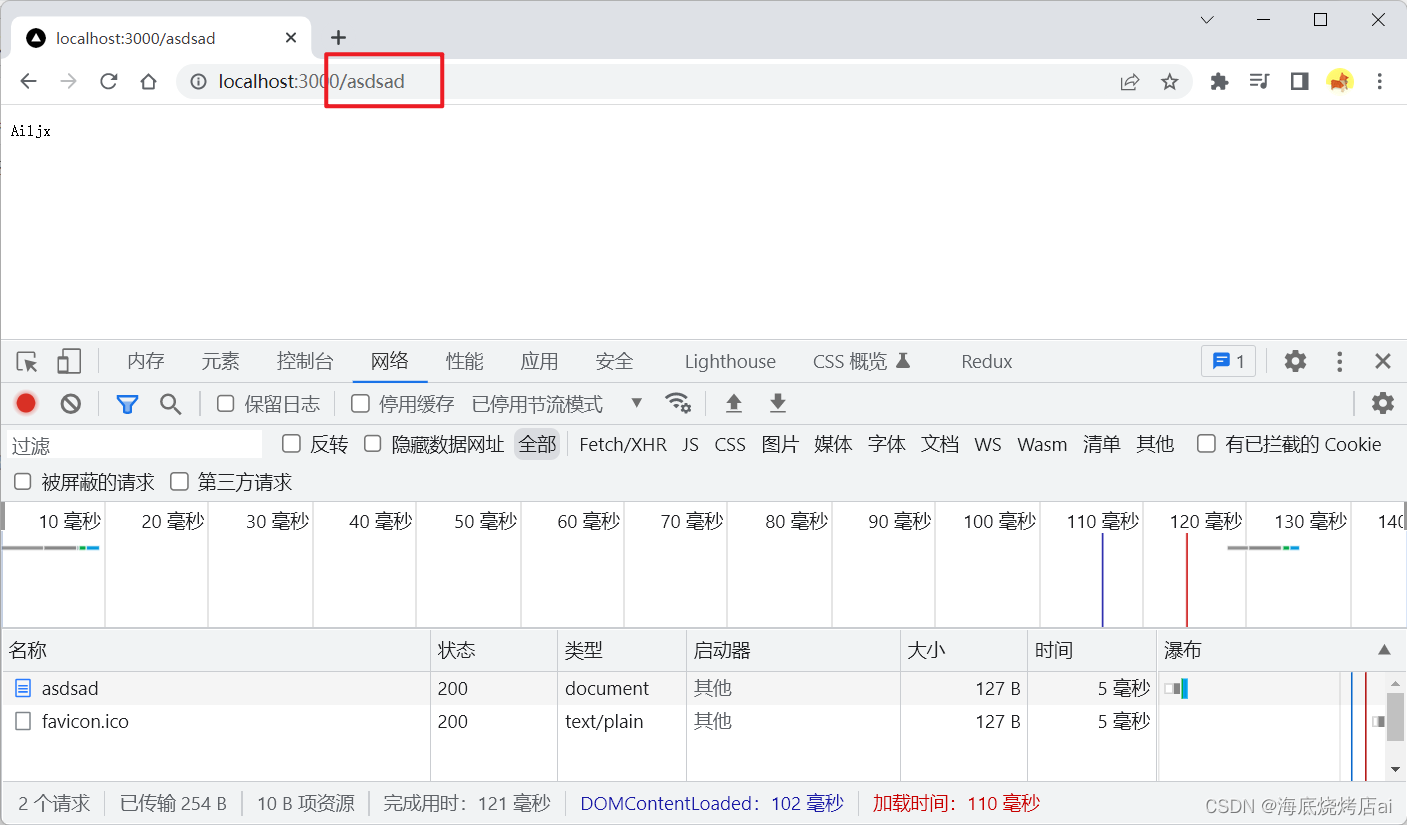
Task: Click the record network log button
Action: 26,403
